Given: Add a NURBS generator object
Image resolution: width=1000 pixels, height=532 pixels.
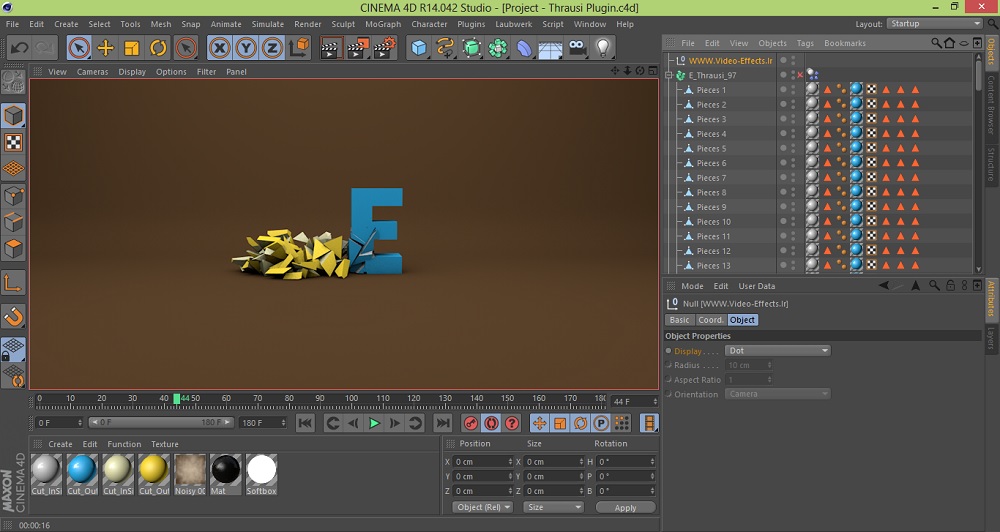Looking at the screenshot, I should 471,48.
